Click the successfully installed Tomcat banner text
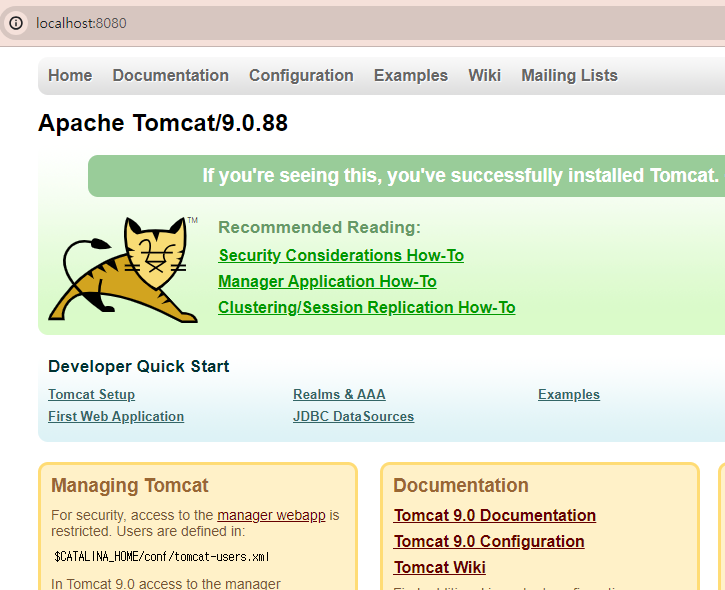This screenshot has width=725, height=590. coord(461,176)
